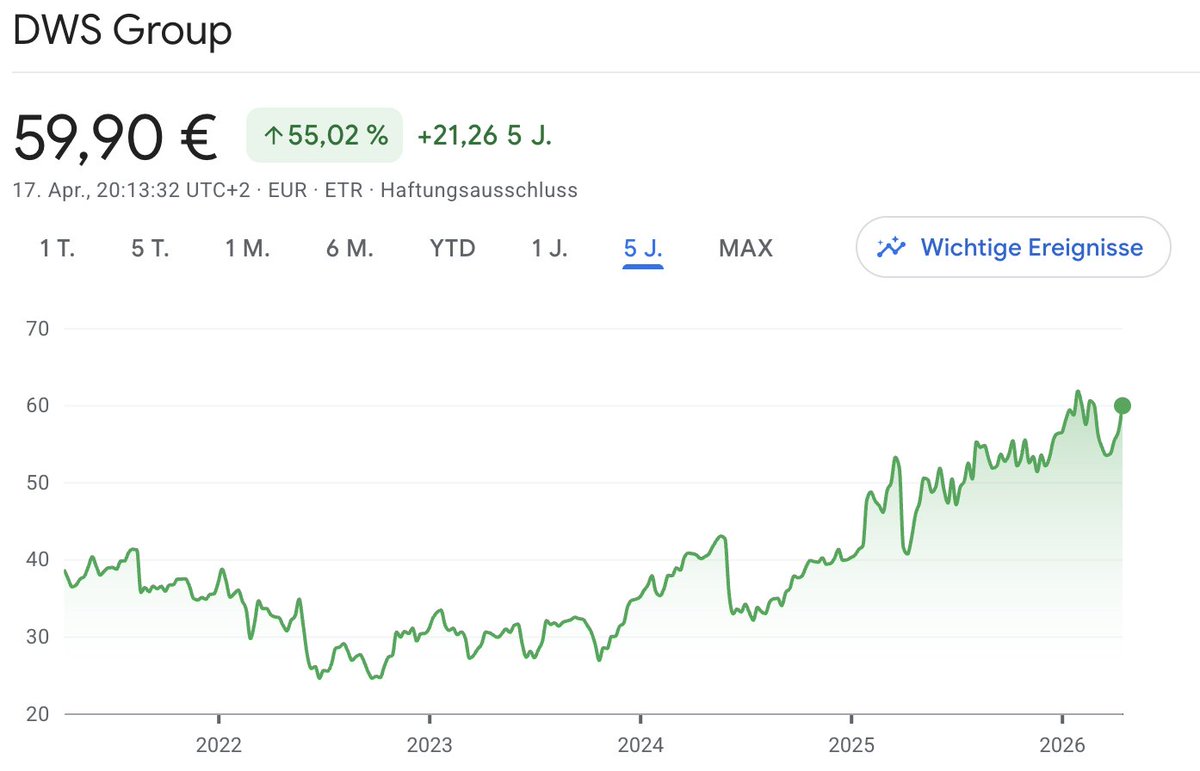Click the 2023 x-axis label
Viewport: 1200px width, 771px height.
429,746
